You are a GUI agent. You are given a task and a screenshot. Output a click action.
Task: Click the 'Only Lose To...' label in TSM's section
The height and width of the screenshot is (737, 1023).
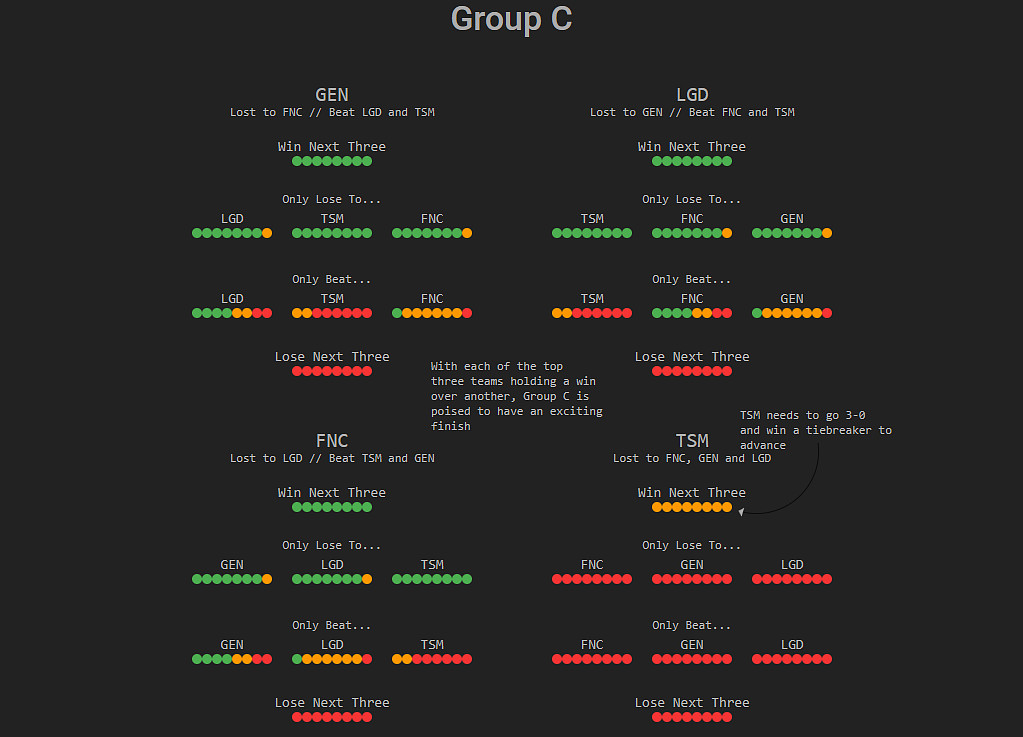click(x=692, y=545)
